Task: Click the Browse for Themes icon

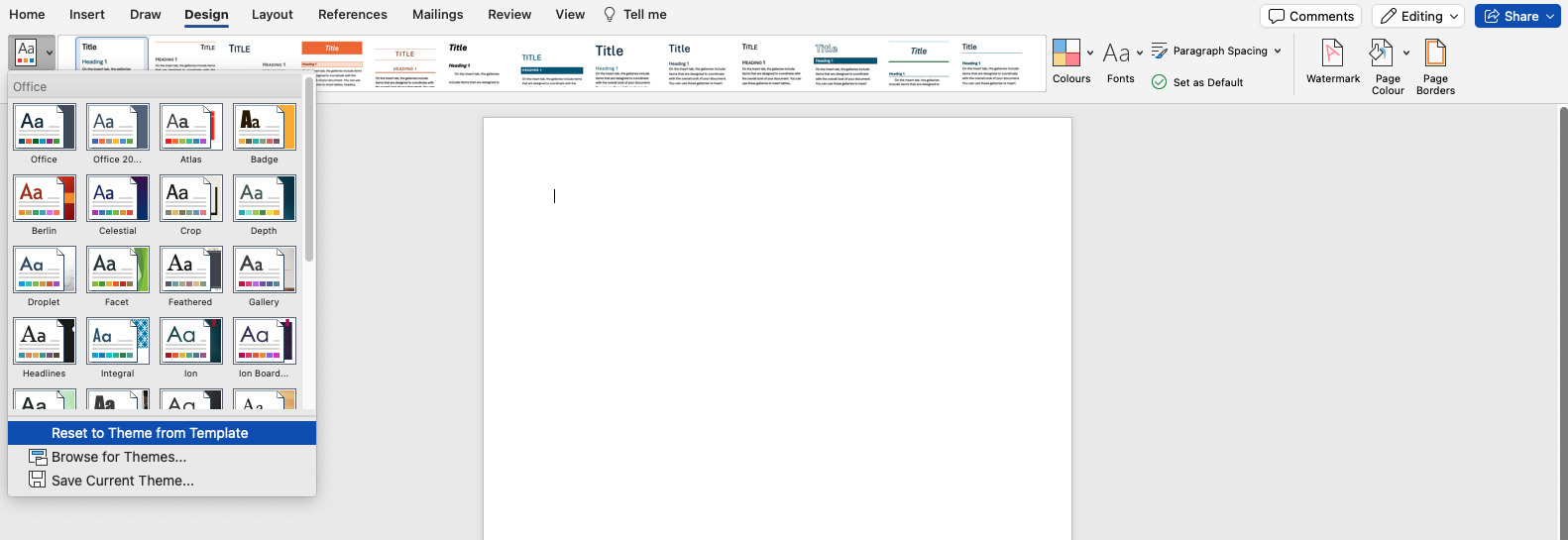Action: point(38,457)
